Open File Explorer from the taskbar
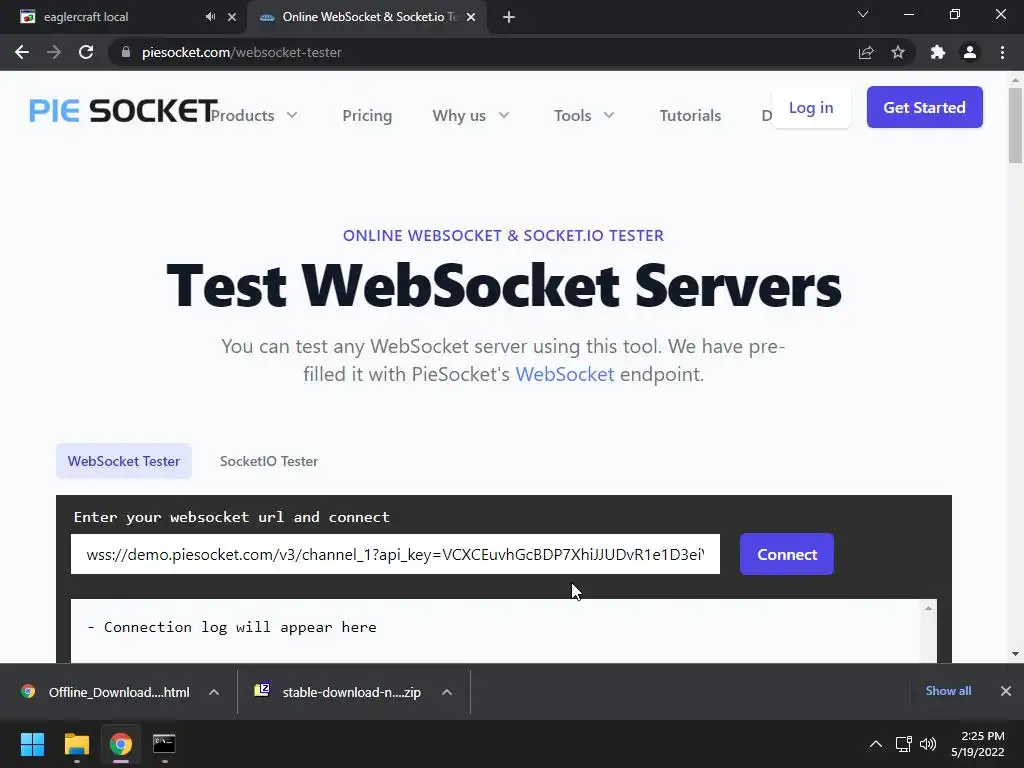 click(x=76, y=744)
